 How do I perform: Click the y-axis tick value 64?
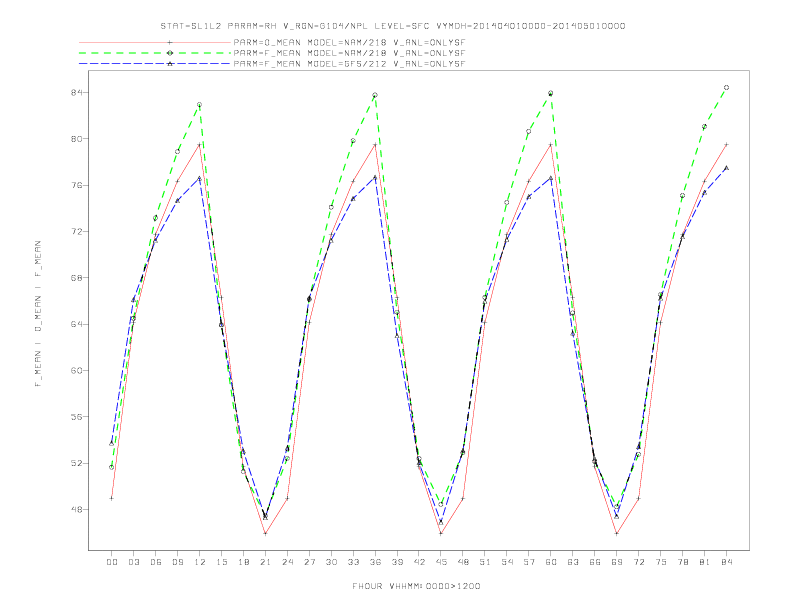(x=77, y=324)
